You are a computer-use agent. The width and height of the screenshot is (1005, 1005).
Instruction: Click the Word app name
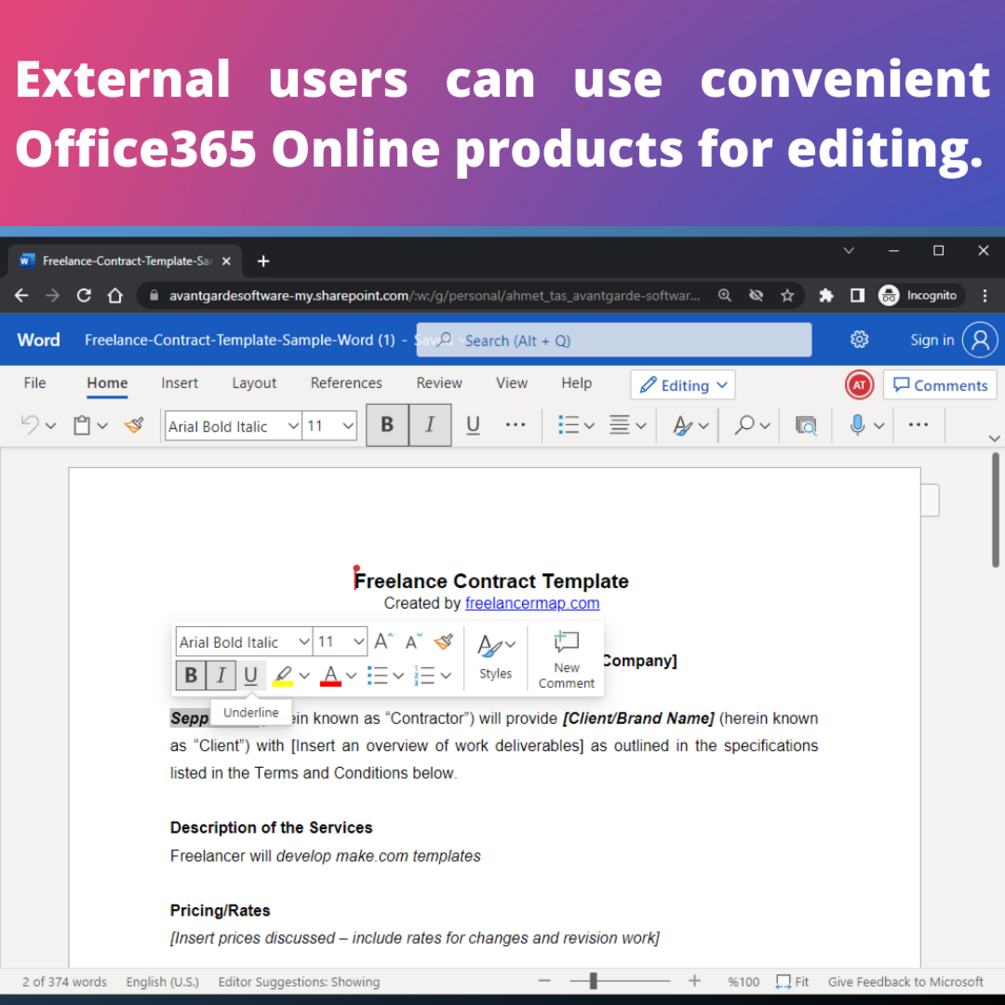coord(38,340)
